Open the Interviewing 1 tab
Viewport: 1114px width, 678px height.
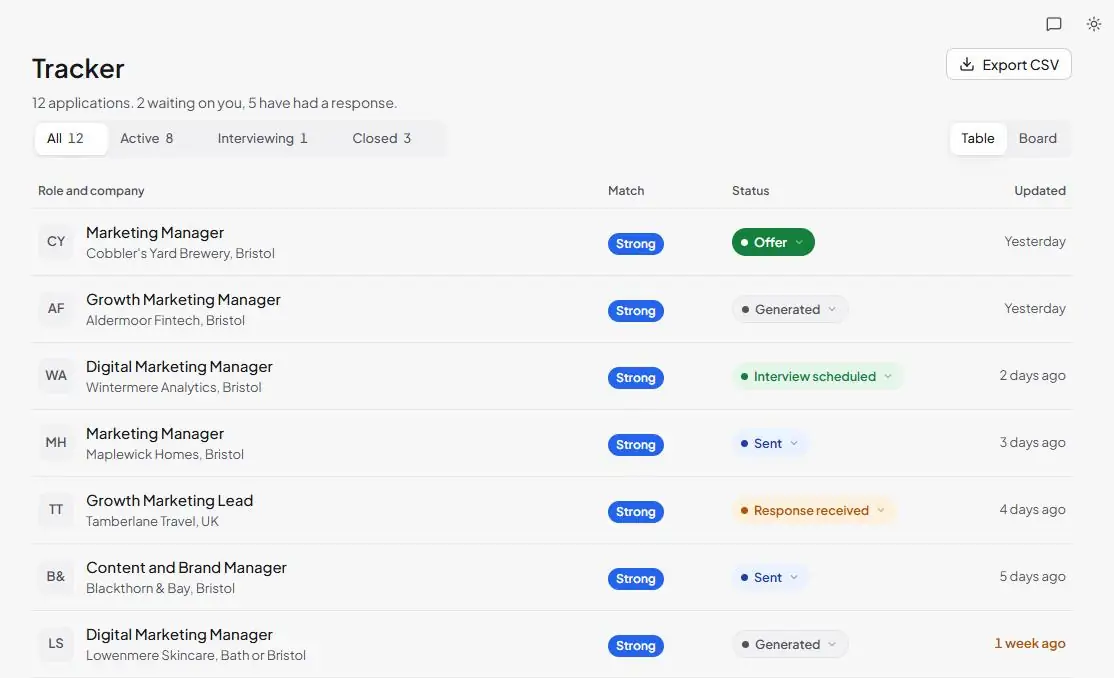click(262, 139)
